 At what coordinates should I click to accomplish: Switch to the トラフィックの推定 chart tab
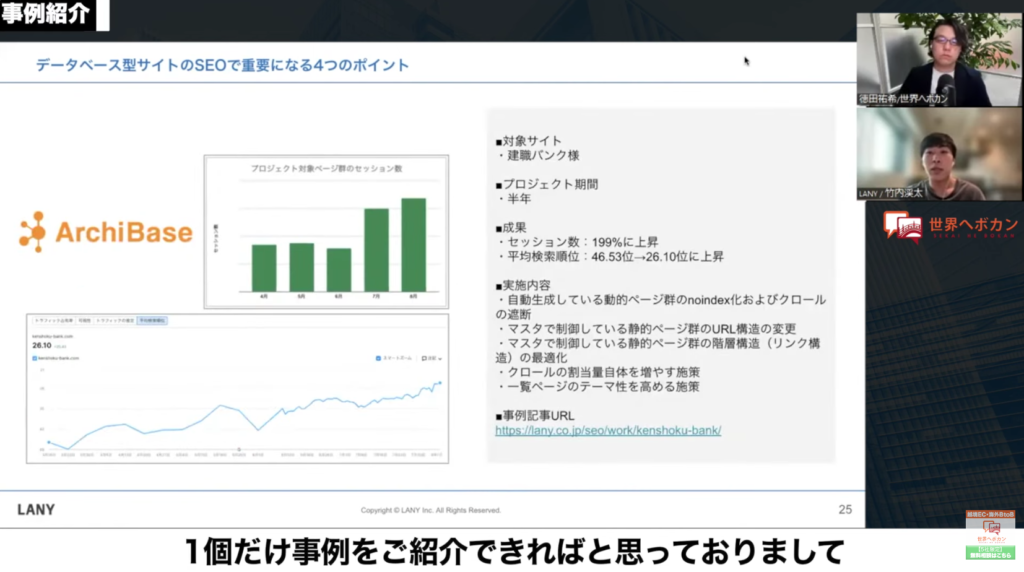[115, 321]
